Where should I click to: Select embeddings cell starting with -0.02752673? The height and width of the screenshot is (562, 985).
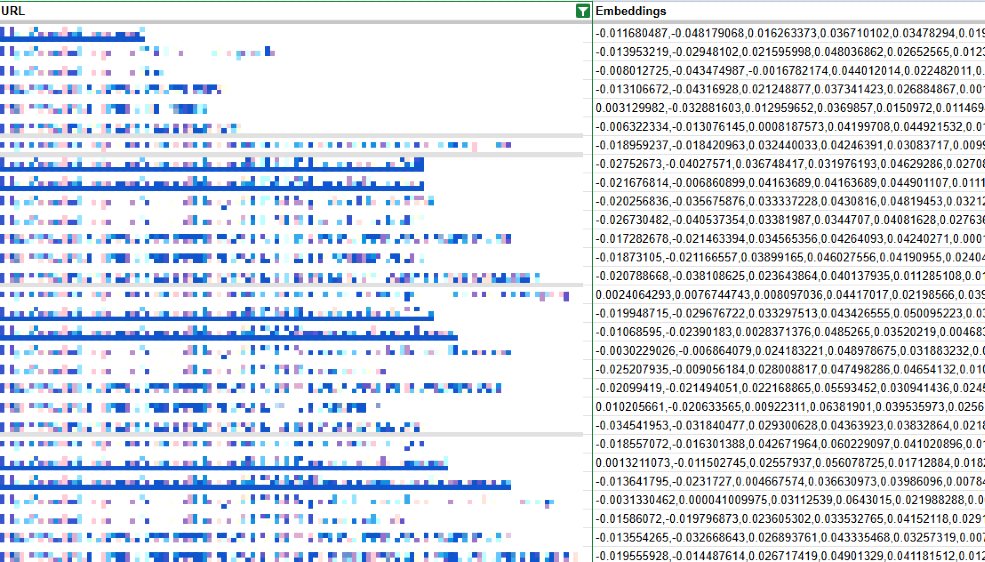(x=789, y=164)
